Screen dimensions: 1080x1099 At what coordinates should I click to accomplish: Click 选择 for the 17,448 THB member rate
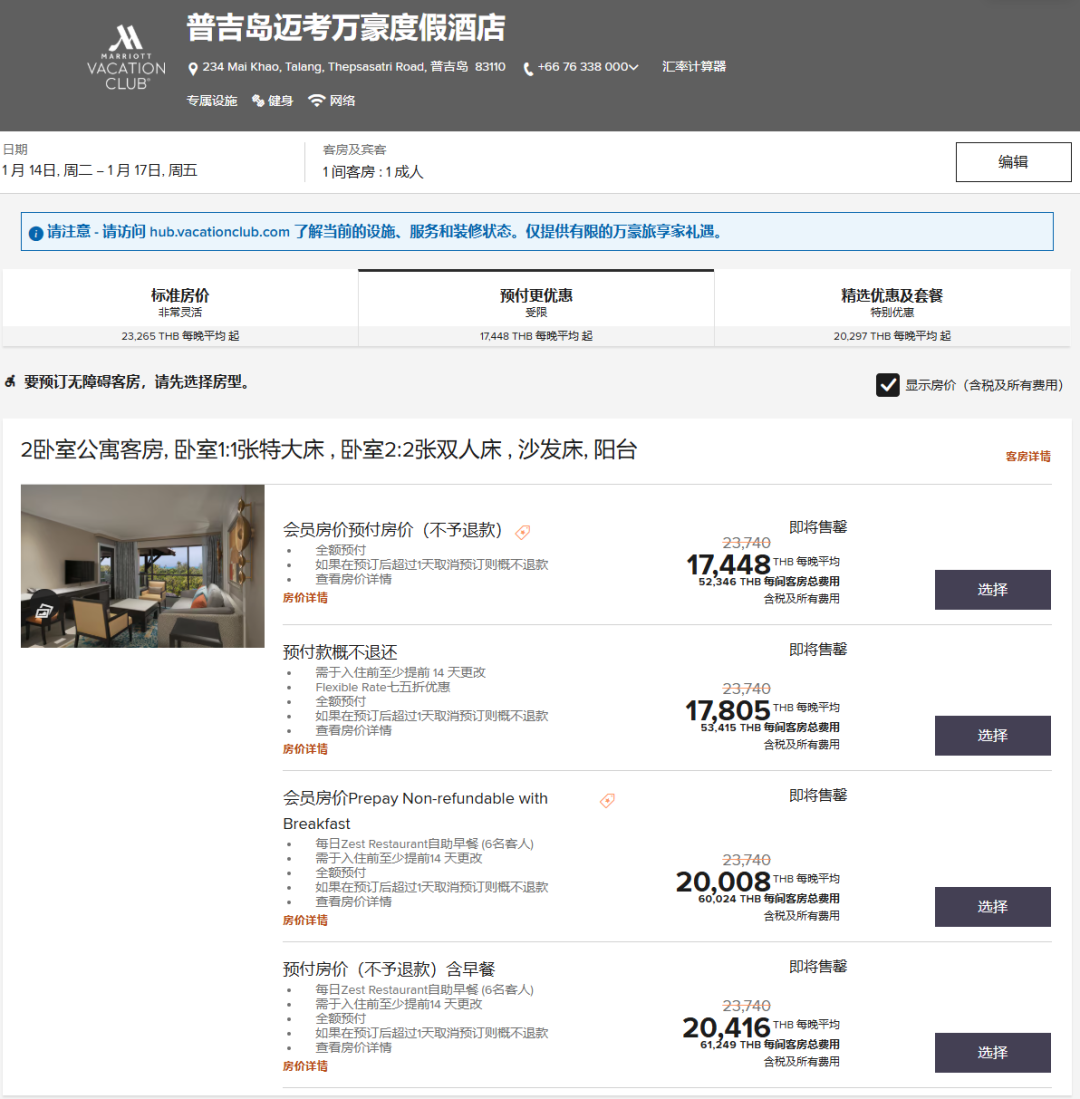pos(992,590)
